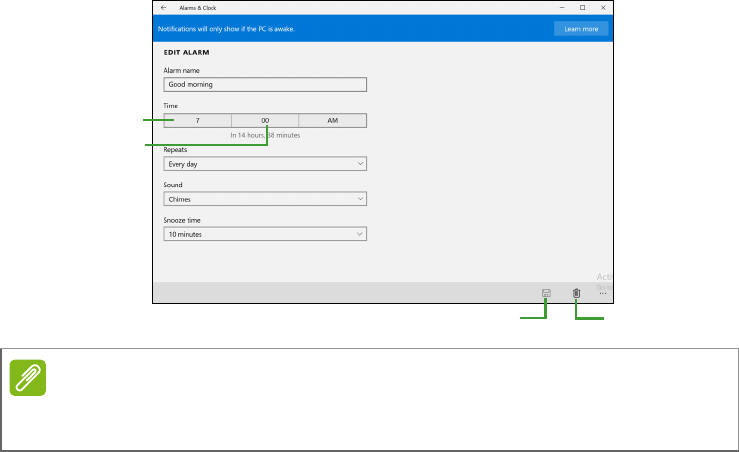Click the notification banner awake message
Image resolution: width=739 pixels, height=452 pixels.
226,29
